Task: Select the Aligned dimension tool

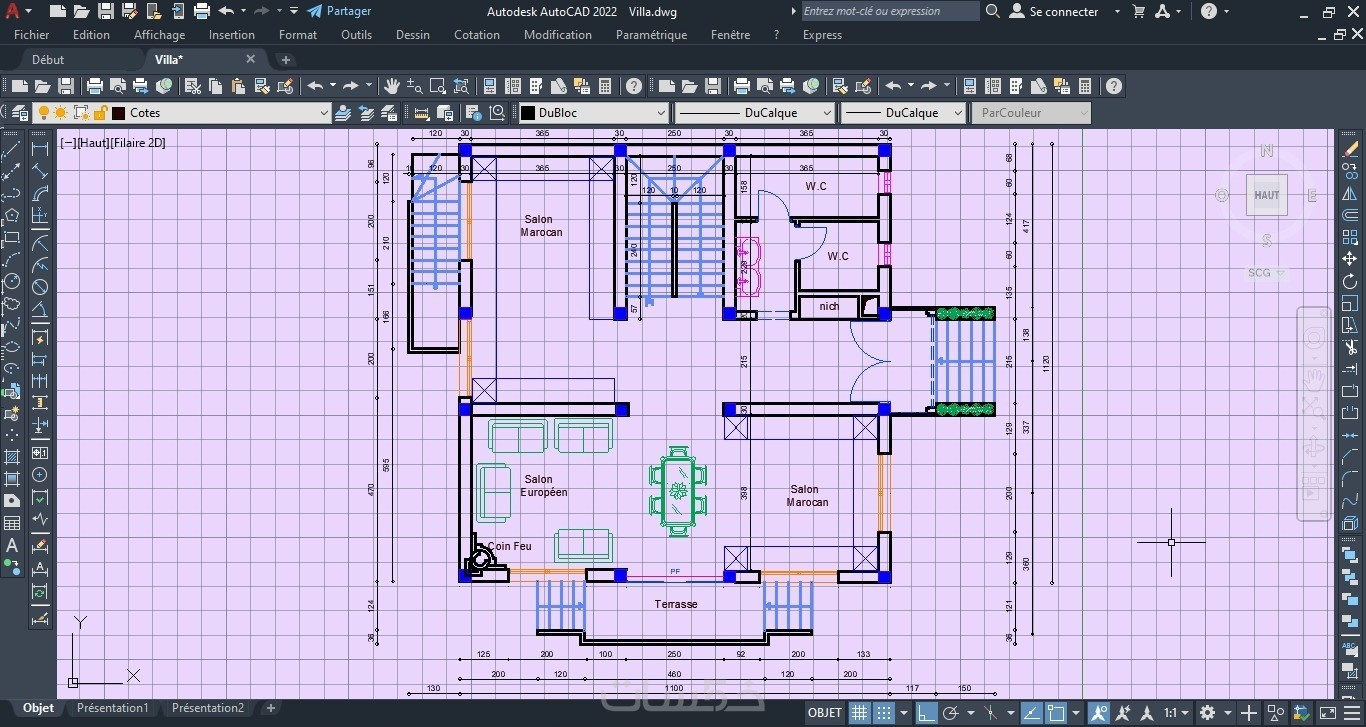Action: click(x=40, y=171)
